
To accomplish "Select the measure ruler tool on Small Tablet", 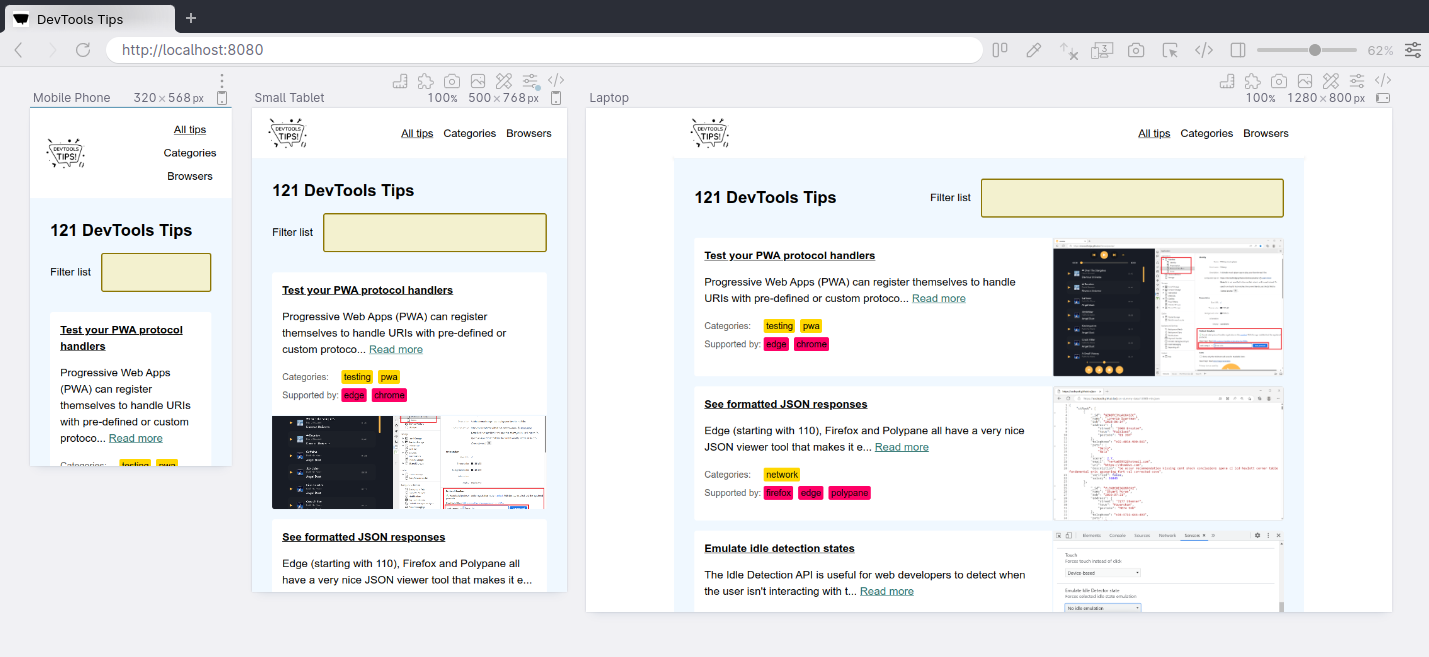I will click(x=401, y=81).
